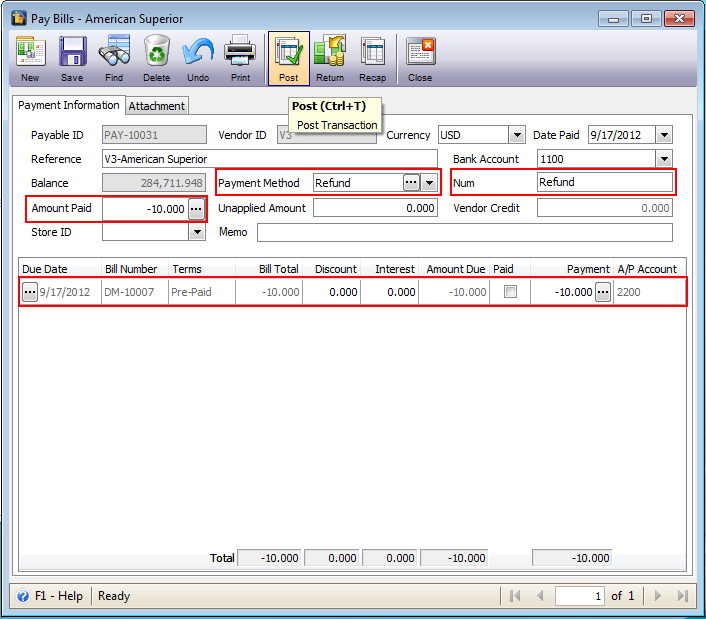706x619 pixels.
Task: Close the form with the Close toolbar icon
Action: [x=420, y=59]
